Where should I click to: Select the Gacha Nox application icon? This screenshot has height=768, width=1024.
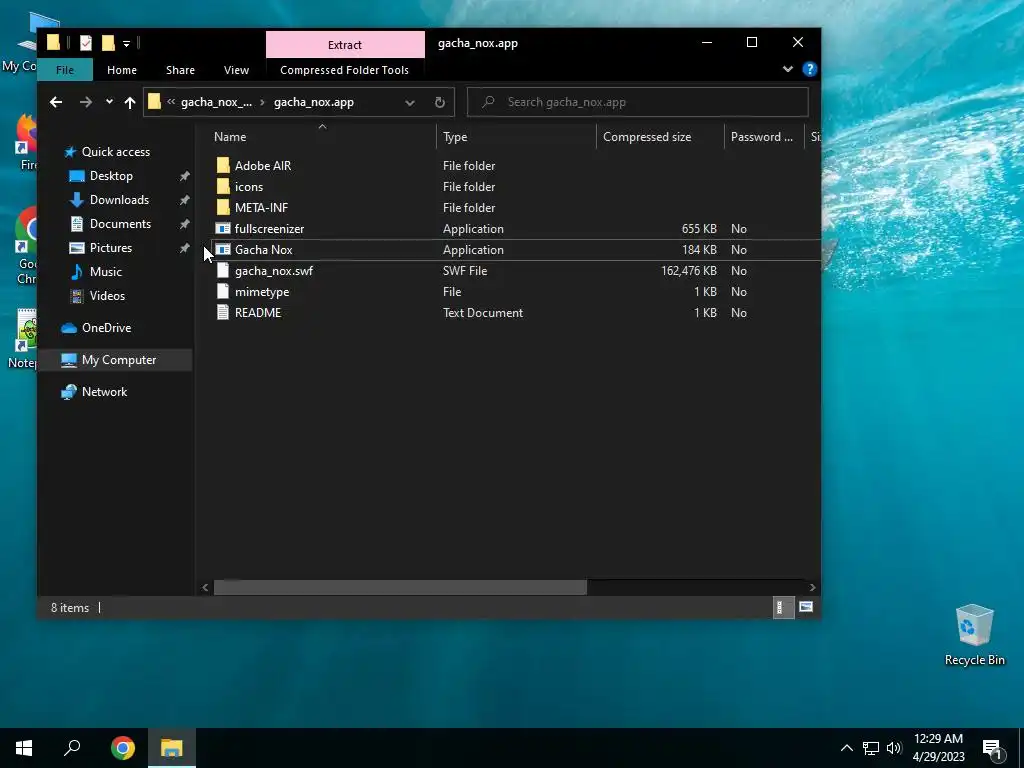coord(223,249)
